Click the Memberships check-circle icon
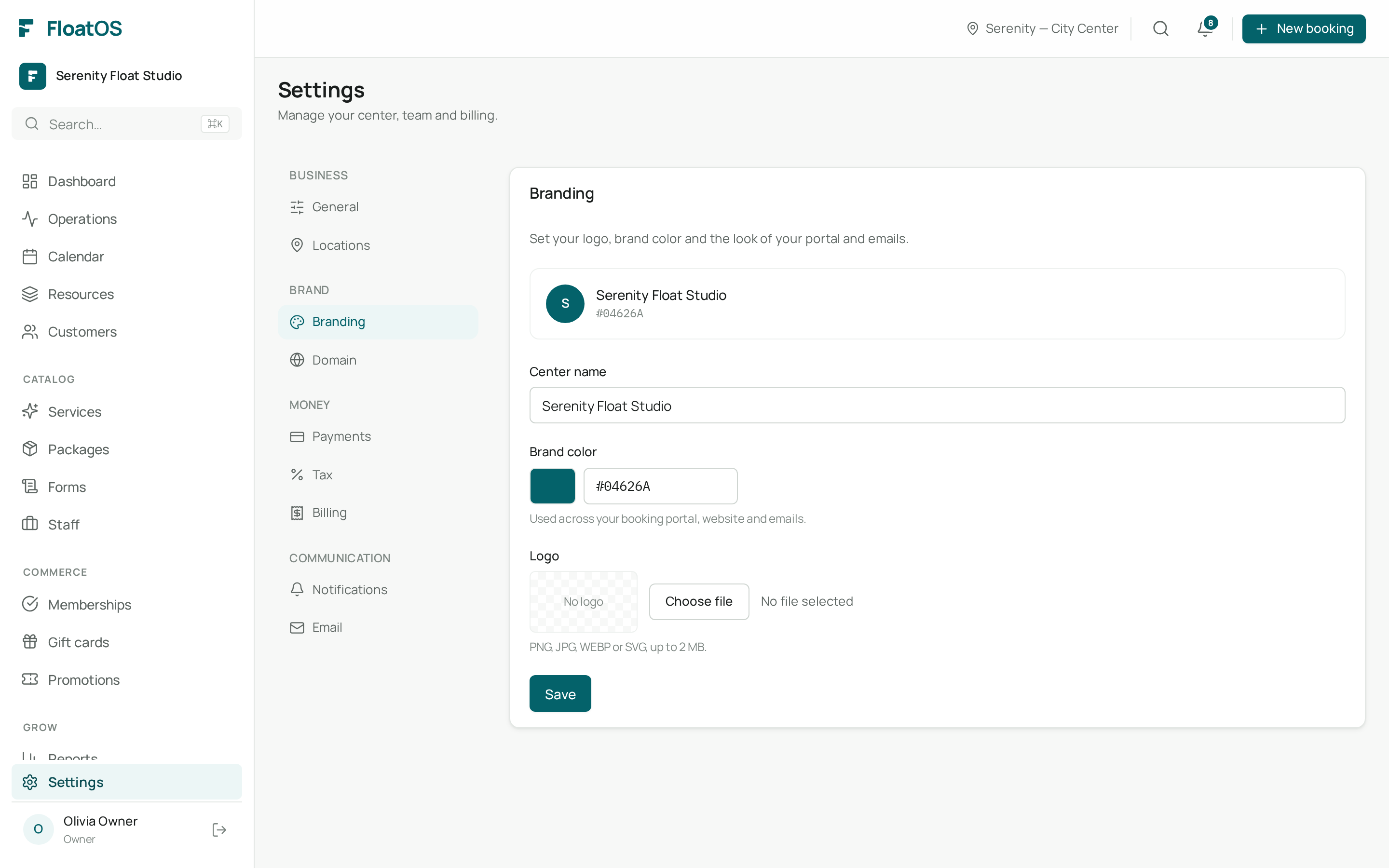The height and width of the screenshot is (868, 1389). [30, 605]
